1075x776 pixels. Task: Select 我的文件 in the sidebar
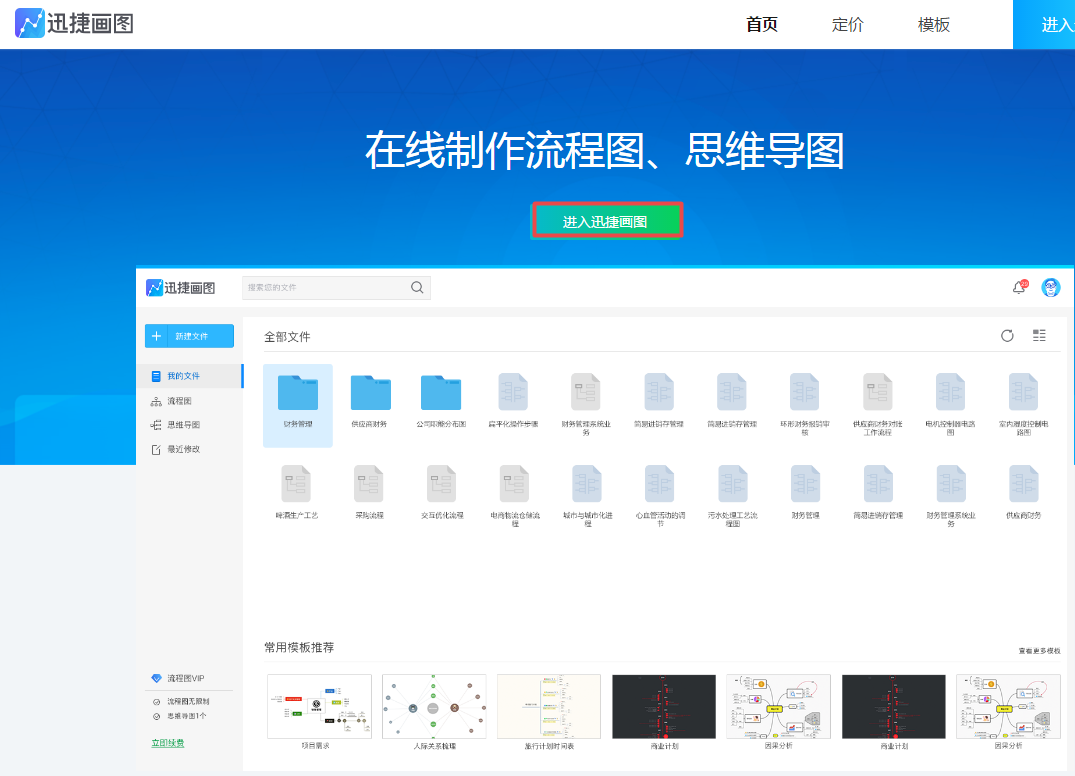190,376
